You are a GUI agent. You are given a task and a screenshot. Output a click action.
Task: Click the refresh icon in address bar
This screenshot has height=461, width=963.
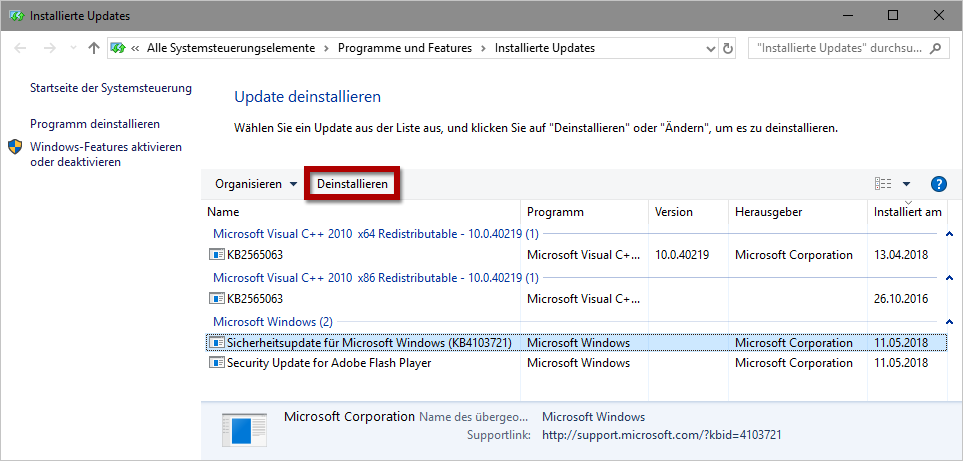(x=727, y=48)
